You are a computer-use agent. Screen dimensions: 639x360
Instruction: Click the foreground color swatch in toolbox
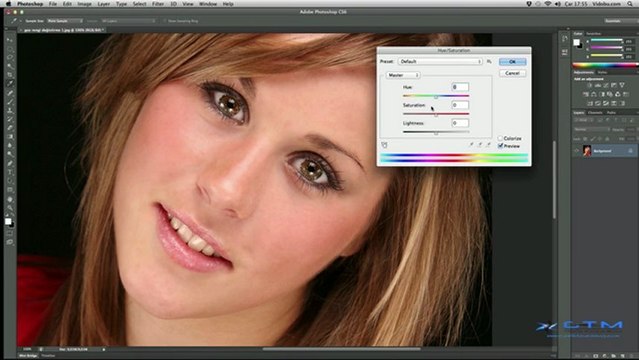(8, 221)
